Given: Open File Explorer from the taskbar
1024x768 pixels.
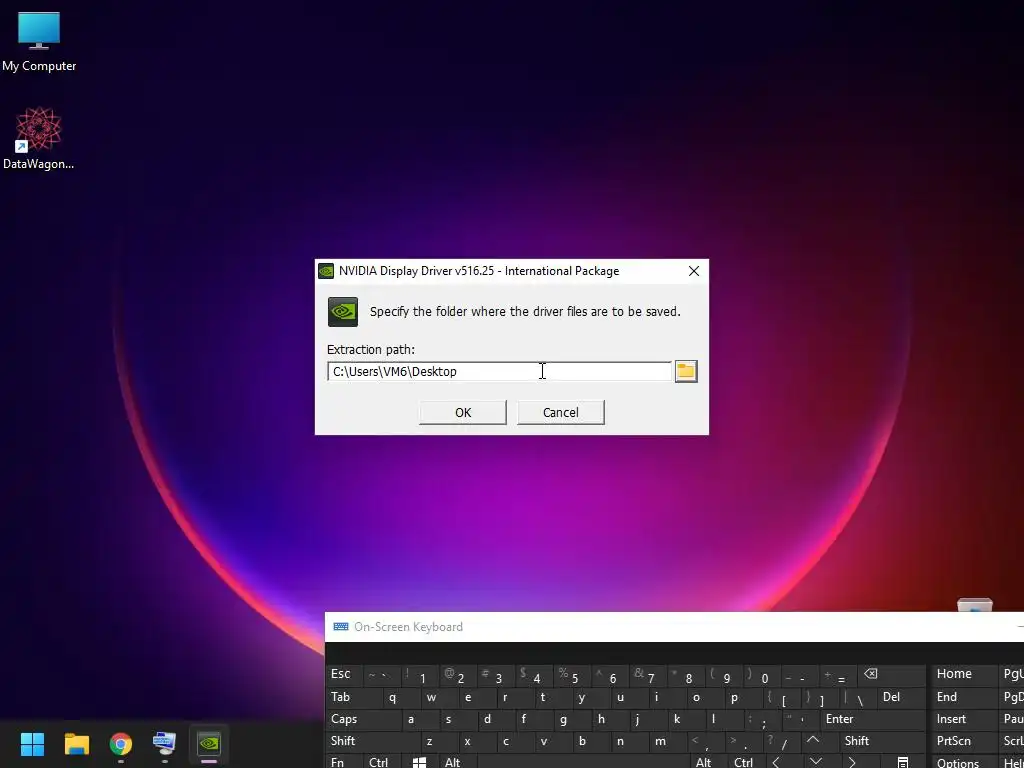Looking at the screenshot, I should tap(76, 744).
